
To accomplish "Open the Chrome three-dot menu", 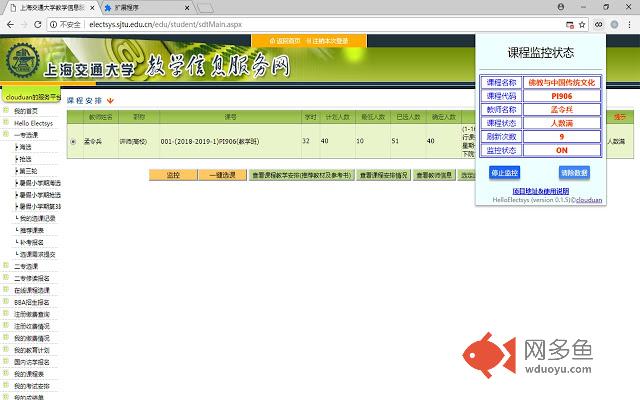I will [629, 24].
